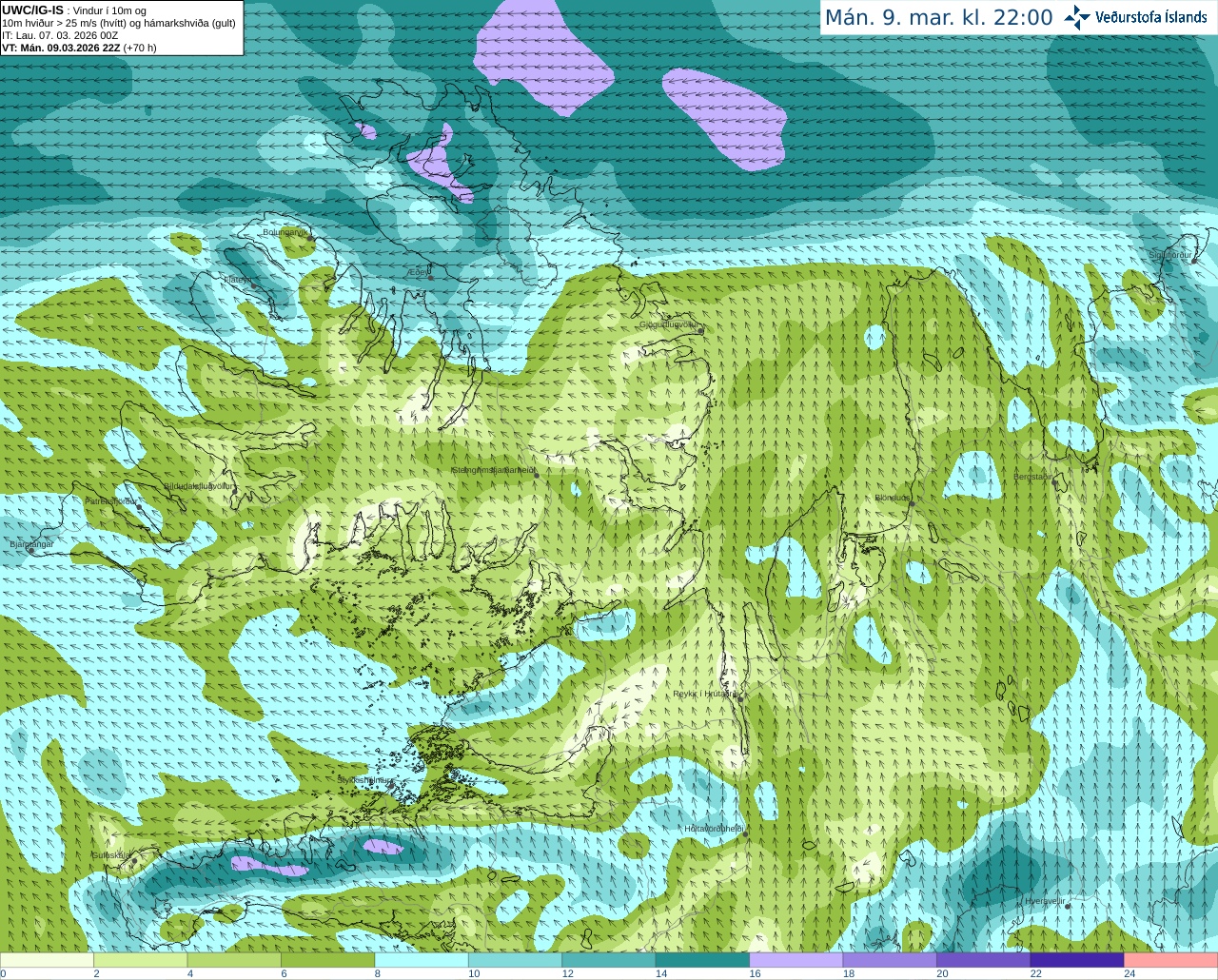Click the 6–8 m/s olive green legend swatch

pyautogui.click(x=328, y=960)
